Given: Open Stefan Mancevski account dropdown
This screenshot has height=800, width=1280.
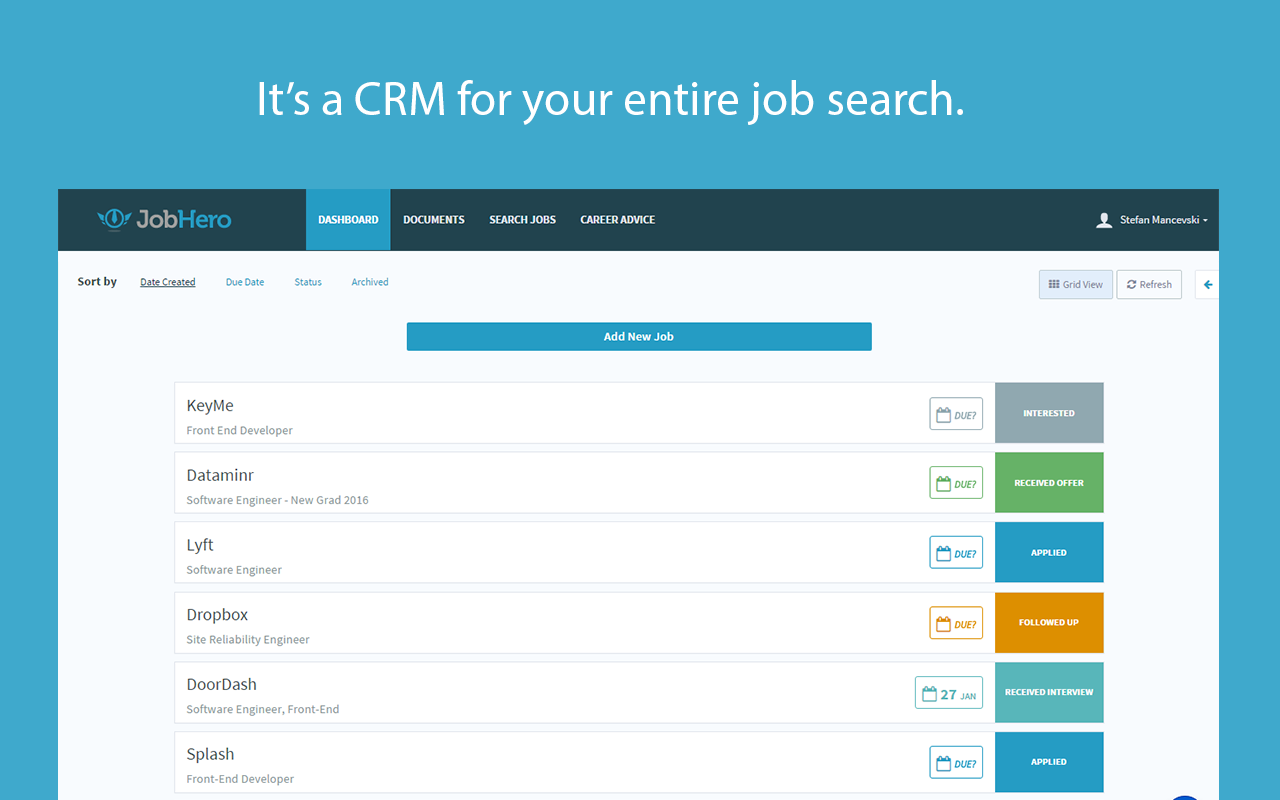Looking at the screenshot, I should [1163, 220].
